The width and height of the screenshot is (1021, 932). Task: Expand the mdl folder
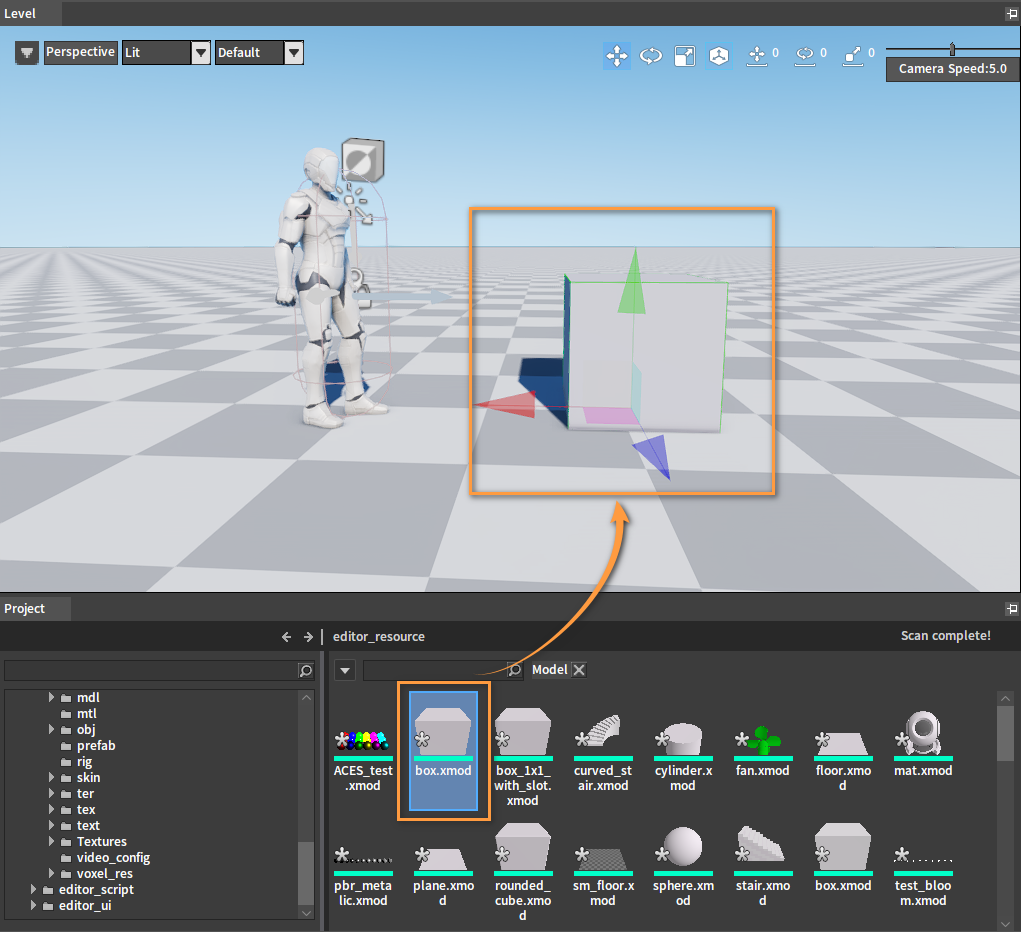51,697
